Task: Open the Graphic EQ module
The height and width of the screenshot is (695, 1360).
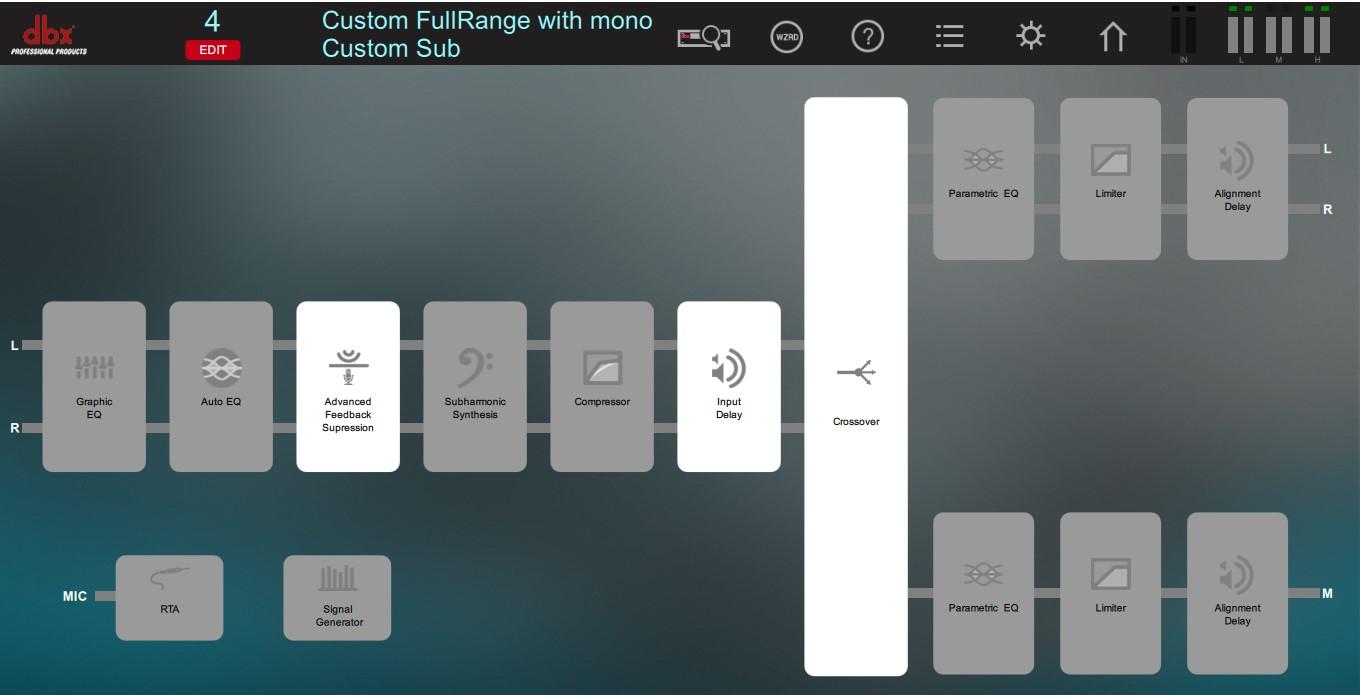Action: coord(94,386)
